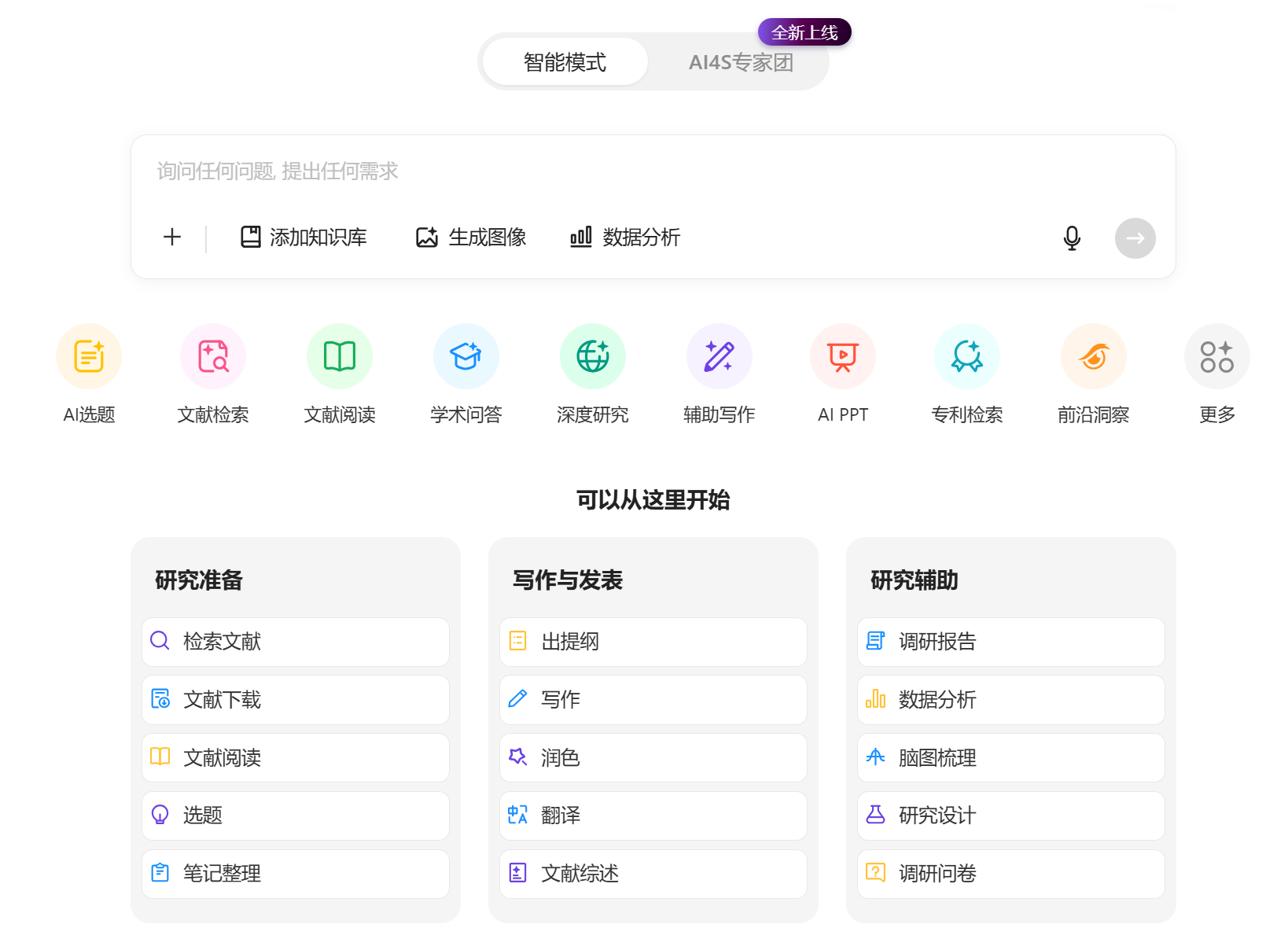Select 润色 under 写作与发表

(653, 757)
